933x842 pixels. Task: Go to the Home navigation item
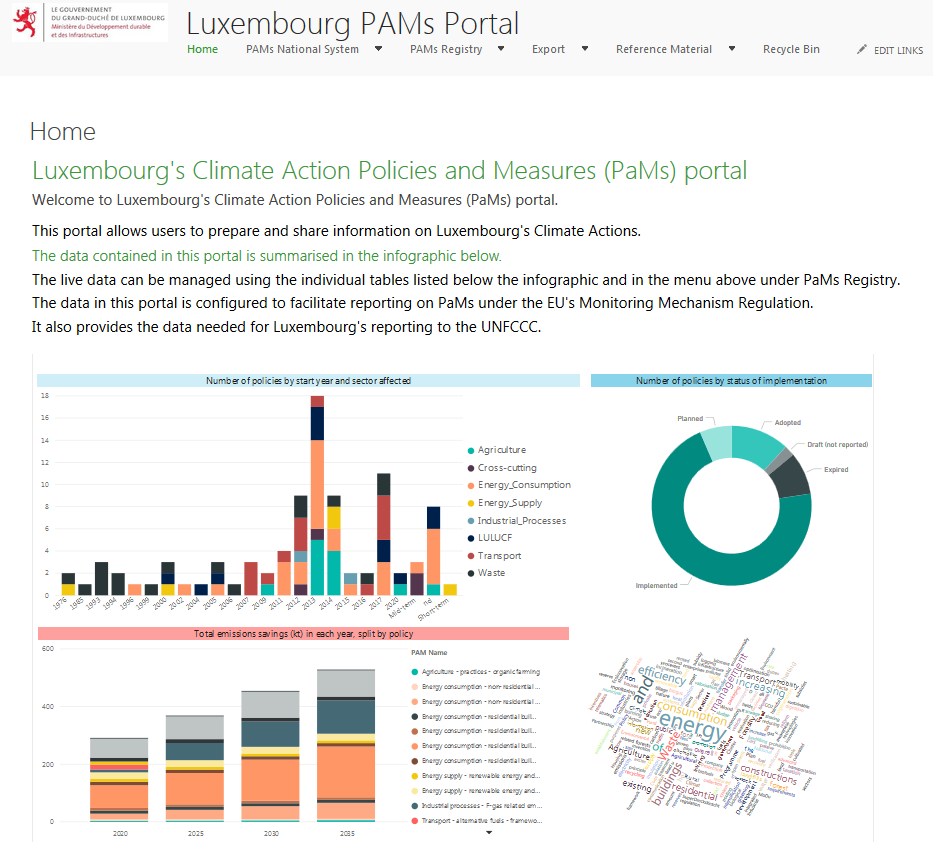pyautogui.click(x=202, y=49)
